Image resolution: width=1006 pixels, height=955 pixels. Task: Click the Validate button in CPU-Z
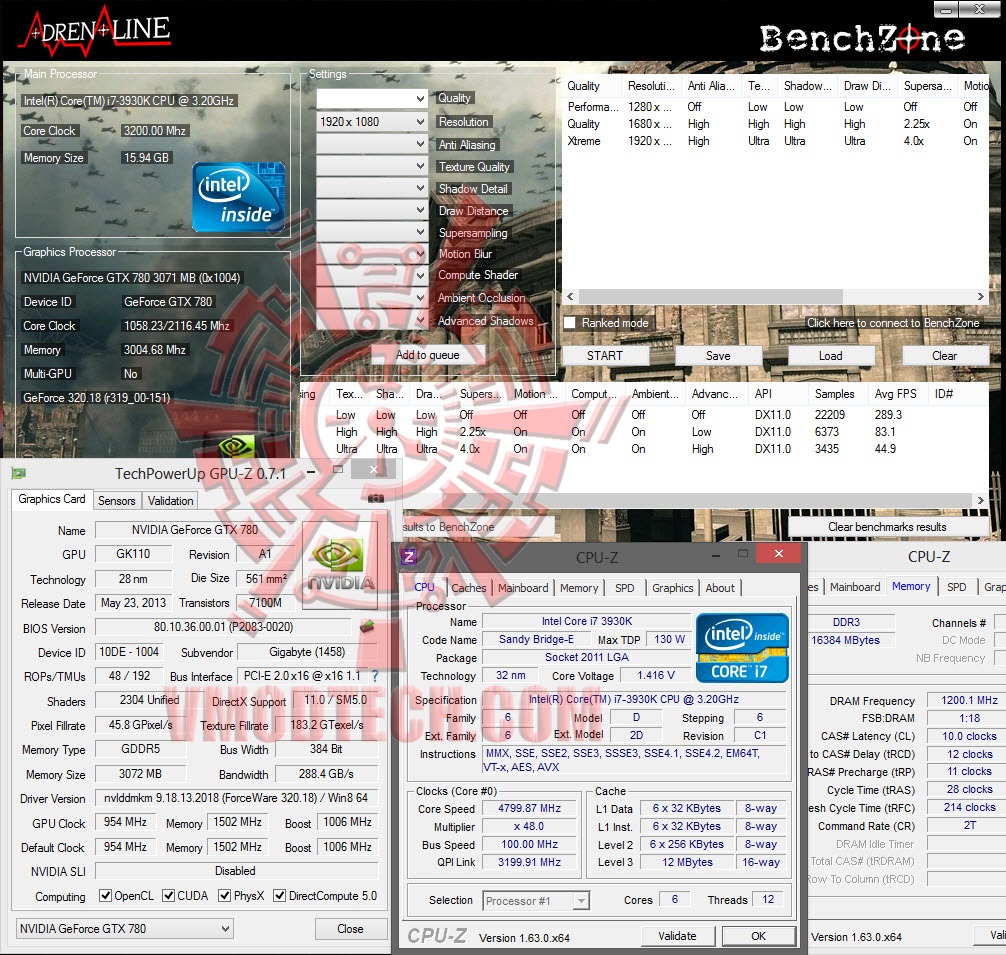677,936
